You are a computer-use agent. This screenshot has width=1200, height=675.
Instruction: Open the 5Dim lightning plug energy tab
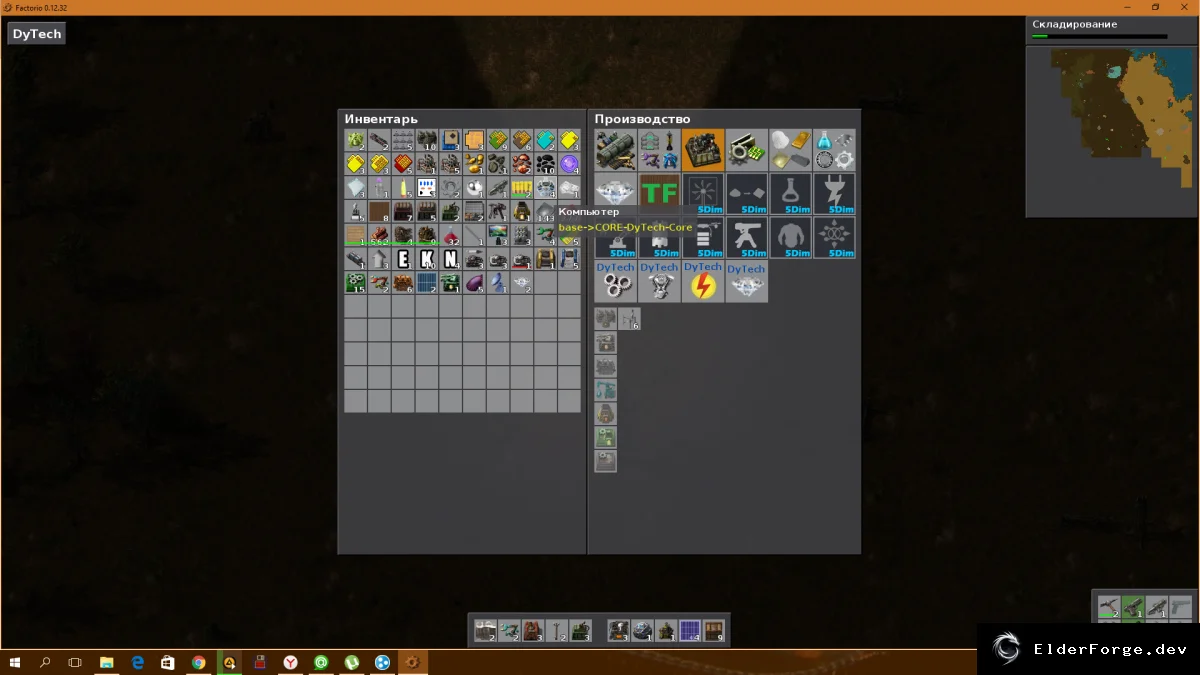(834, 194)
